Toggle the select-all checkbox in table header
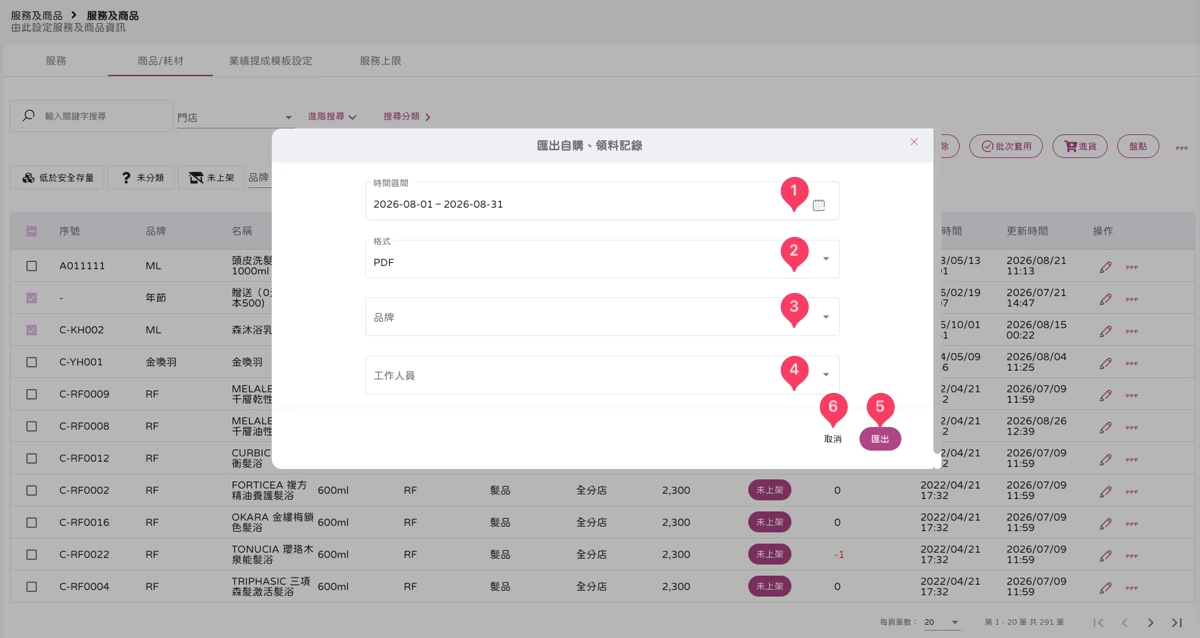Image resolution: width=1200 pixels, height=638 pixels. [31, 231]
